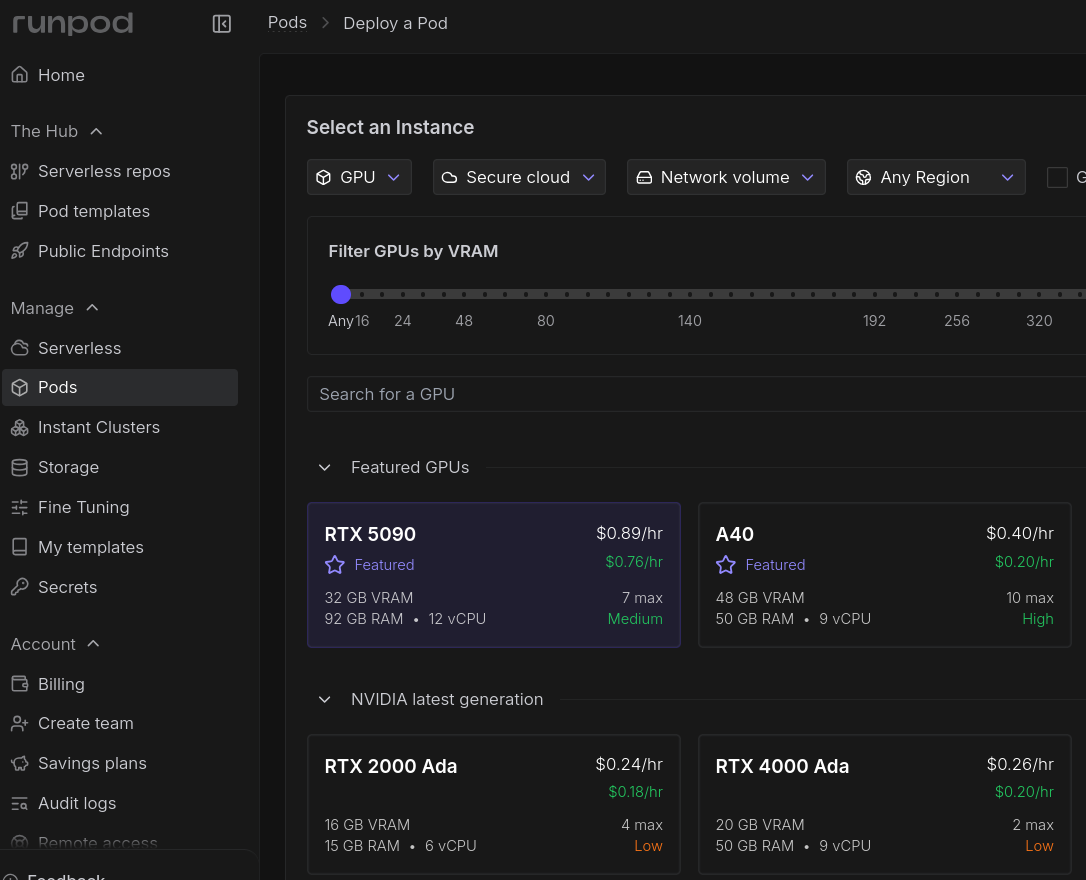Select Billing in the Account menu
This screenshot has height=880, width=1086.
61,684
